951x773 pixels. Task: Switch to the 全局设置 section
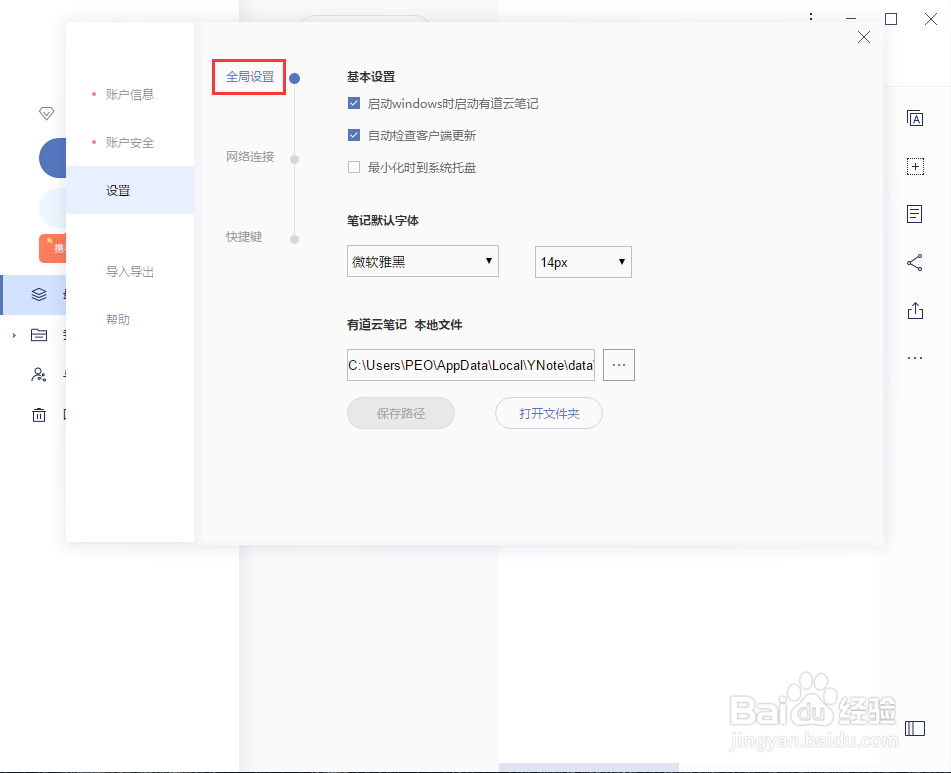pyautogui.click(x=250, y=77)
